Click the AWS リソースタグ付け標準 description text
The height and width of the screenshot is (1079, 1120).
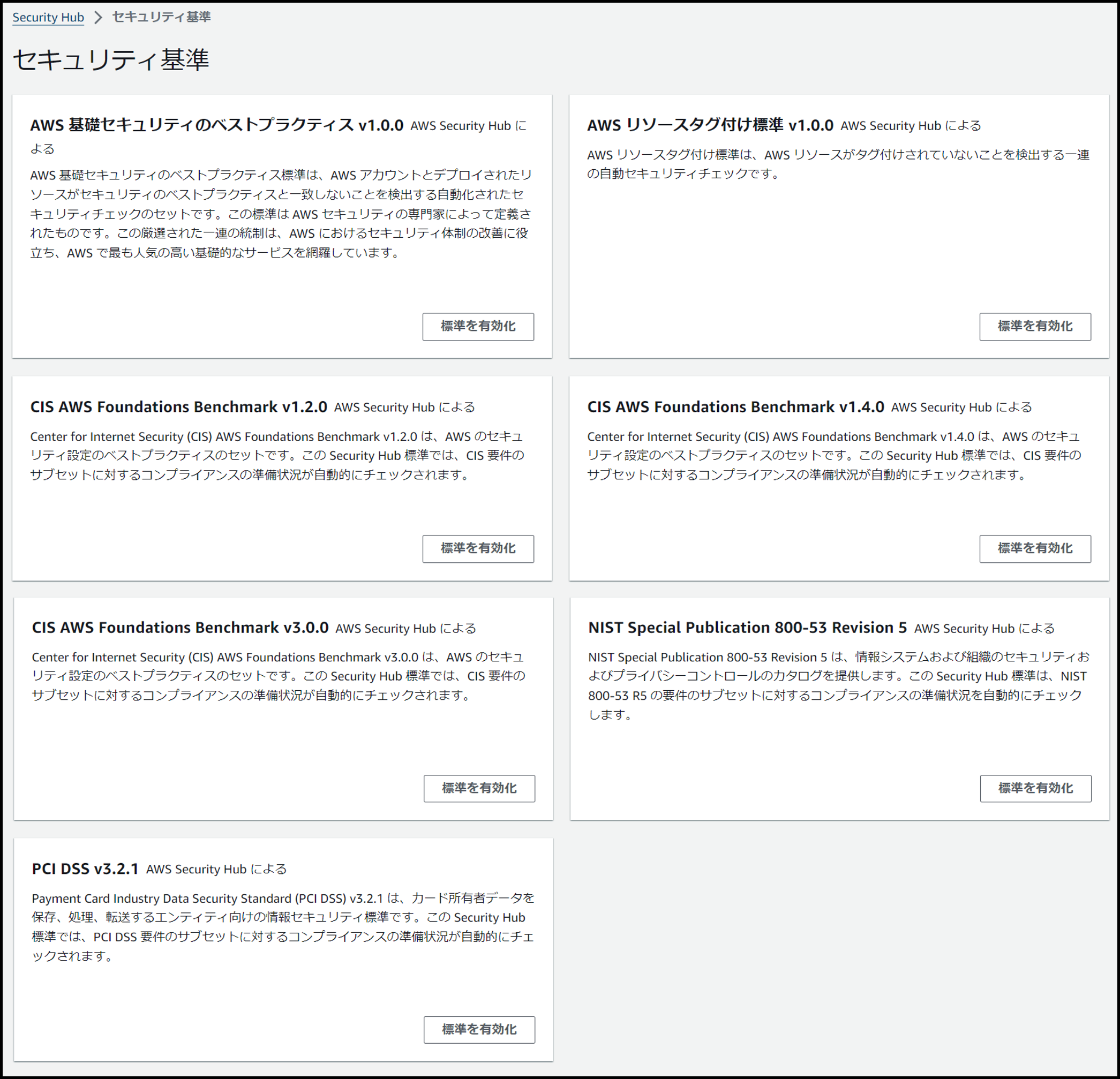click(838, 164)
